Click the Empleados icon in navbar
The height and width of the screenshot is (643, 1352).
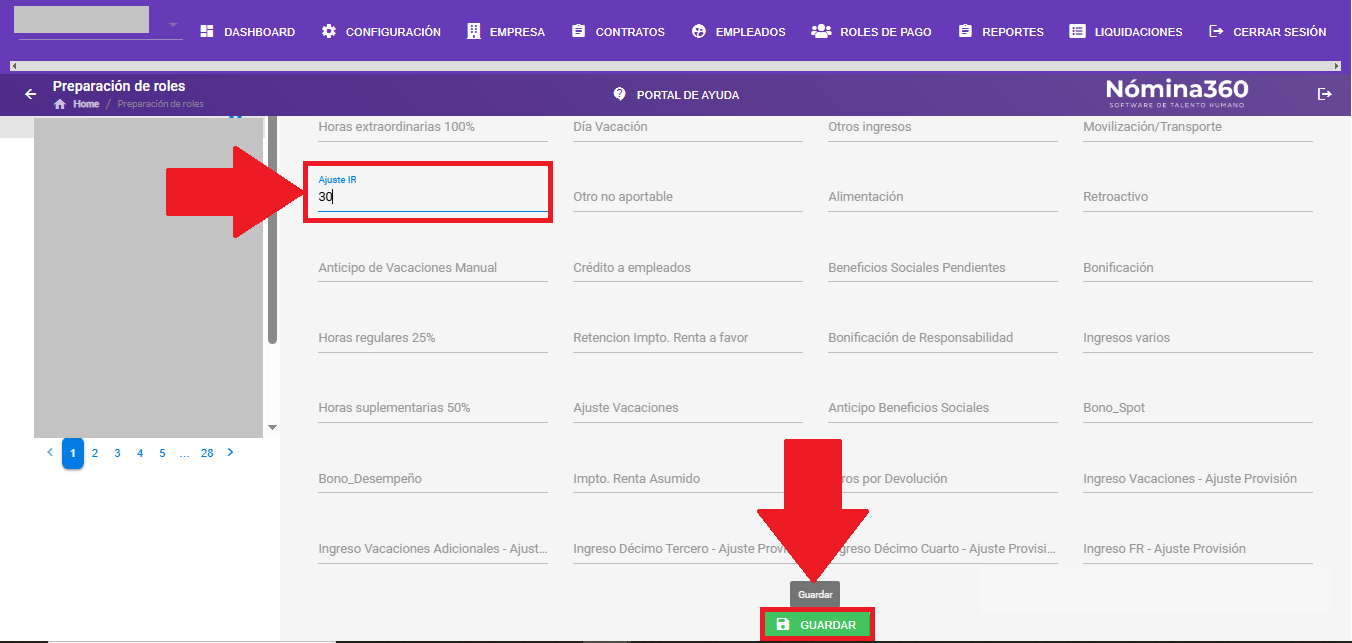(699, 32)
